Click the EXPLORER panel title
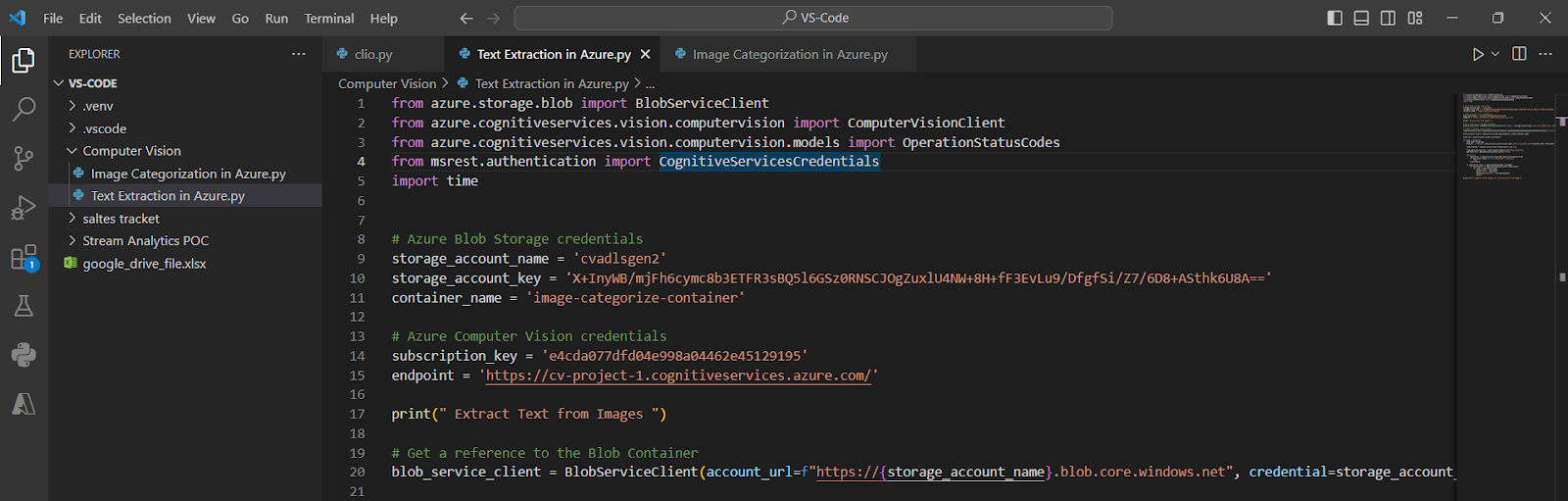The image size is (1568, 501). pyautogui.click(x=94, y=54)
